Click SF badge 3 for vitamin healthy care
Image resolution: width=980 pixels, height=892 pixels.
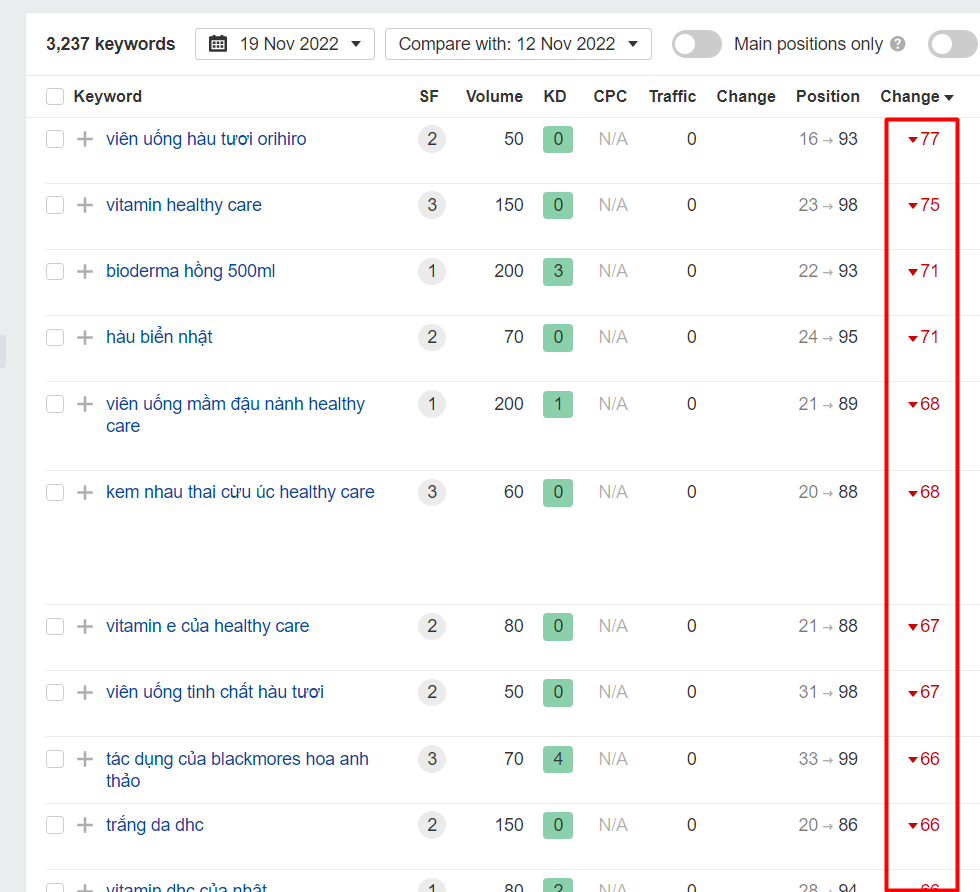pyautogui.click(x=432, y=205)
